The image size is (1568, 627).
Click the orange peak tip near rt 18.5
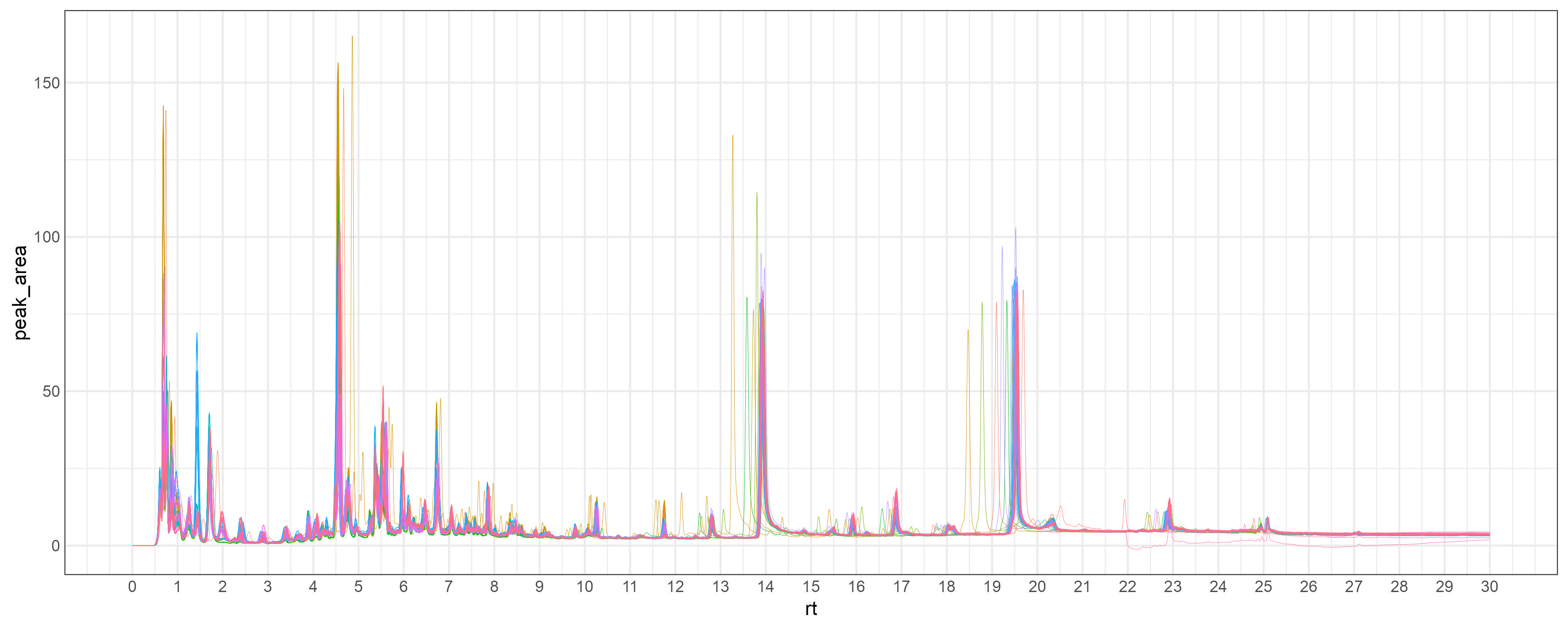point(968,330)
